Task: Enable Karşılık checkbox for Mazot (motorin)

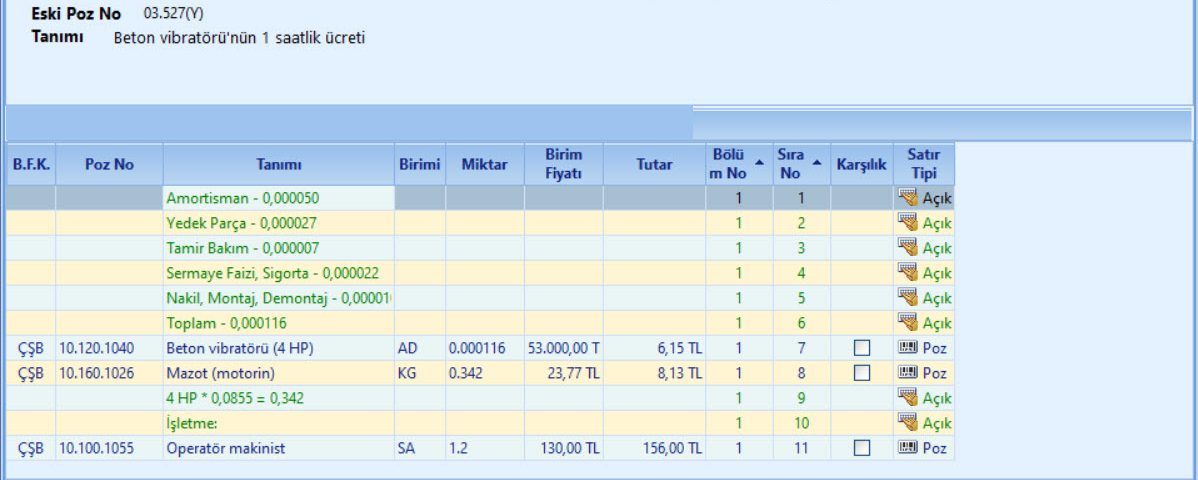Action: [862, 373]
